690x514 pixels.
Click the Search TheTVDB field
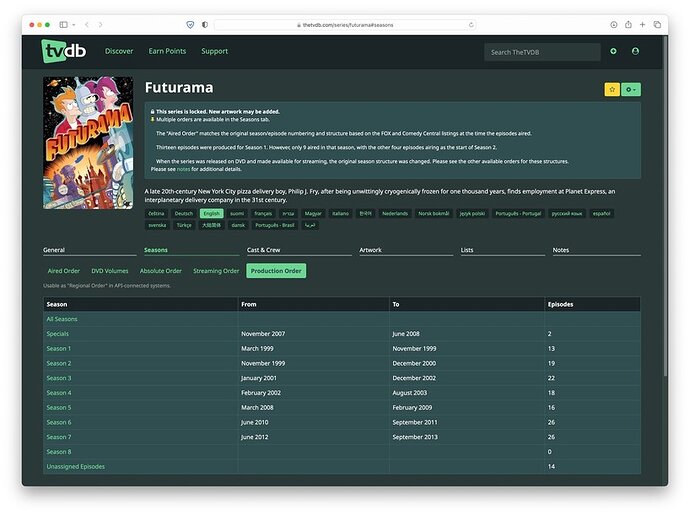point(542,52)
